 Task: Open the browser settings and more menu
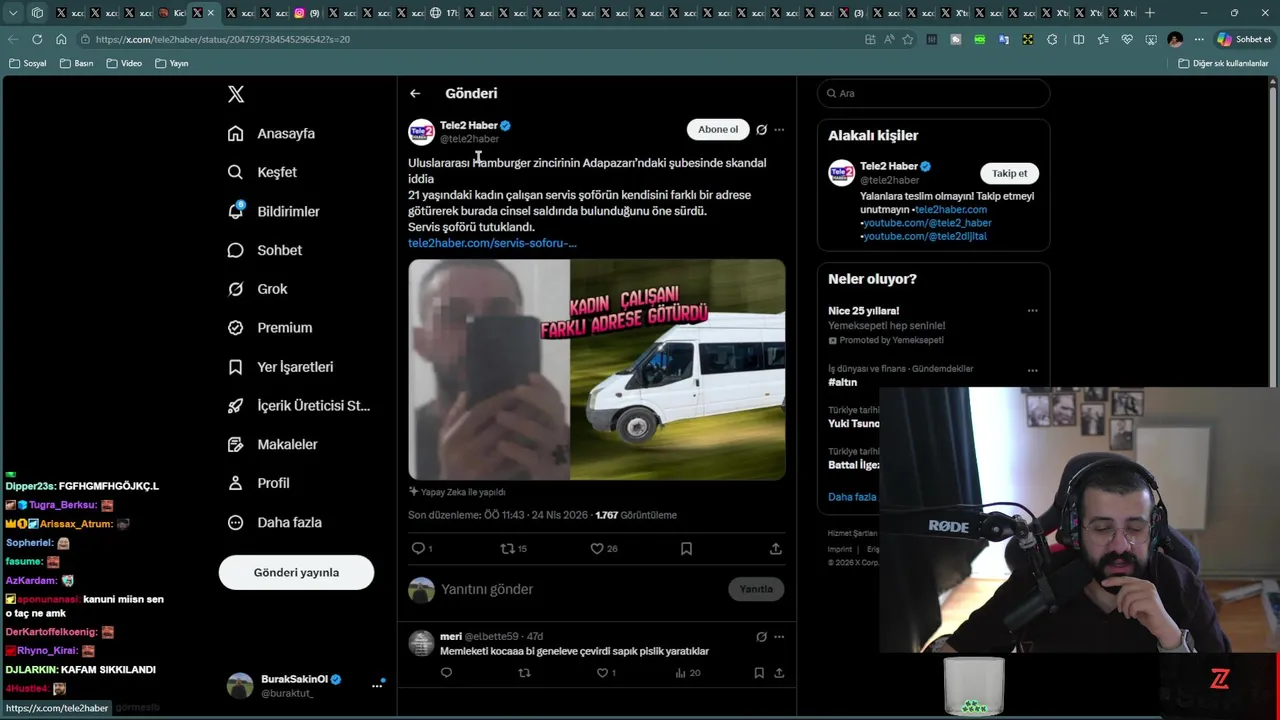point(1199,39)
